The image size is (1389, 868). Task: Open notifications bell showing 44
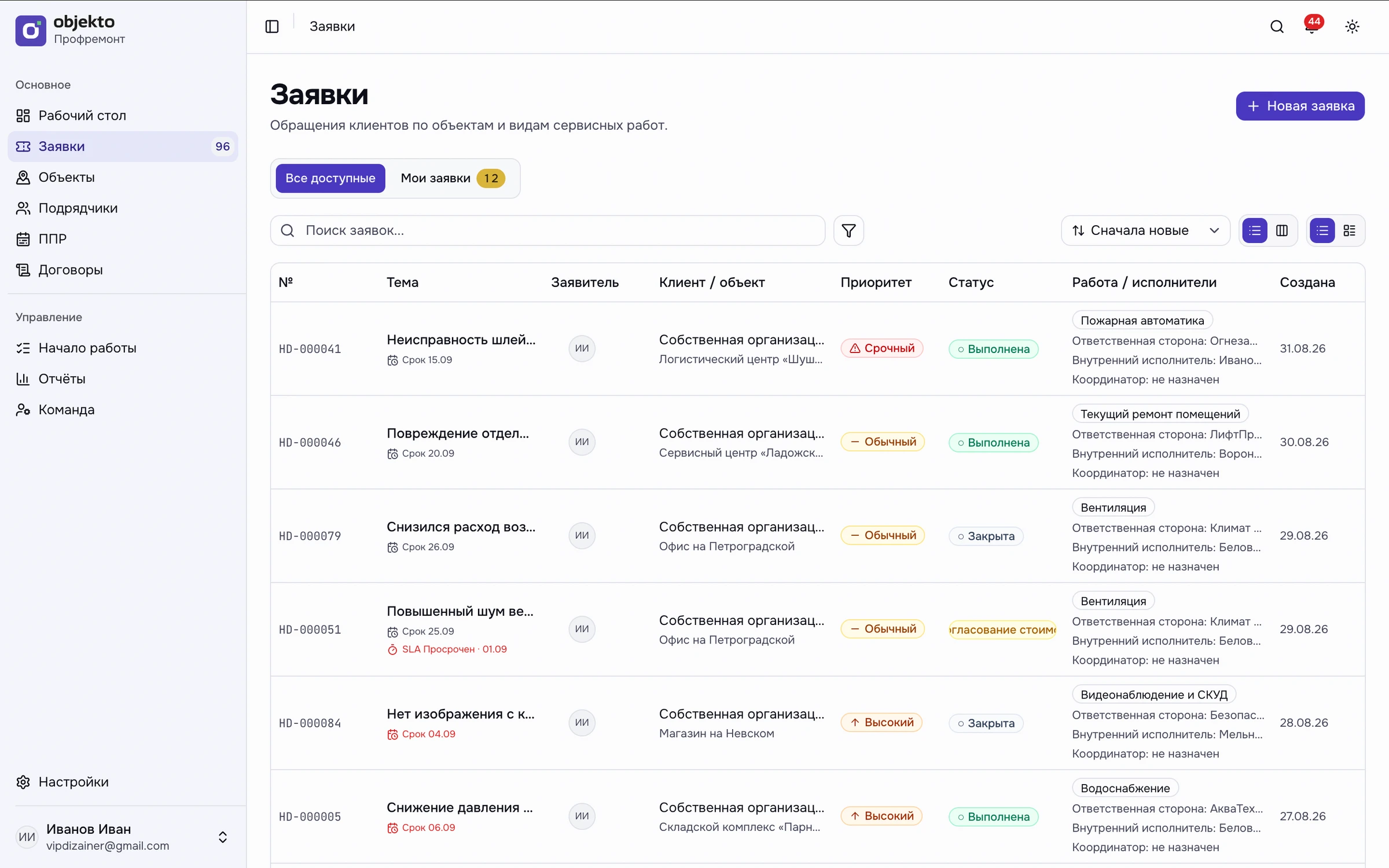point(1312,27)
